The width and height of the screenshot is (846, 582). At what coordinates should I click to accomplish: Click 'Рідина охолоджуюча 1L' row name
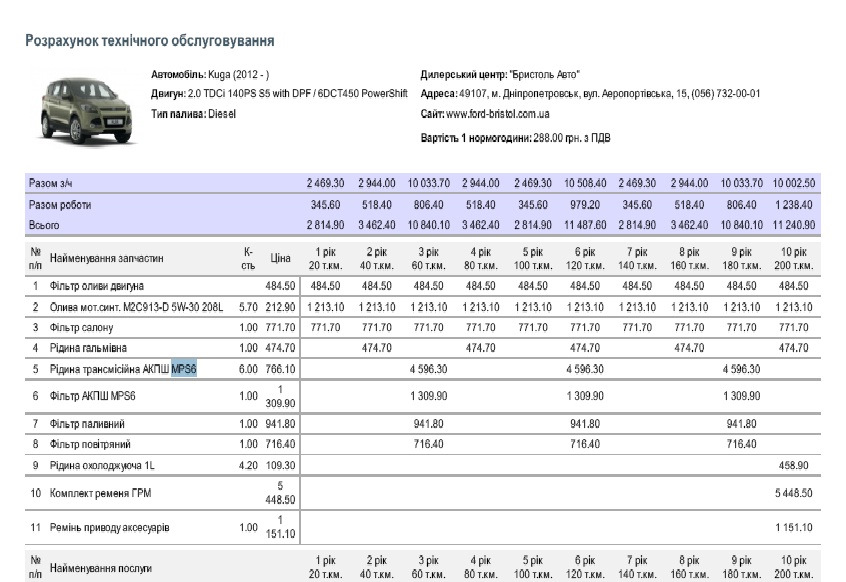(x=102, y=465)
